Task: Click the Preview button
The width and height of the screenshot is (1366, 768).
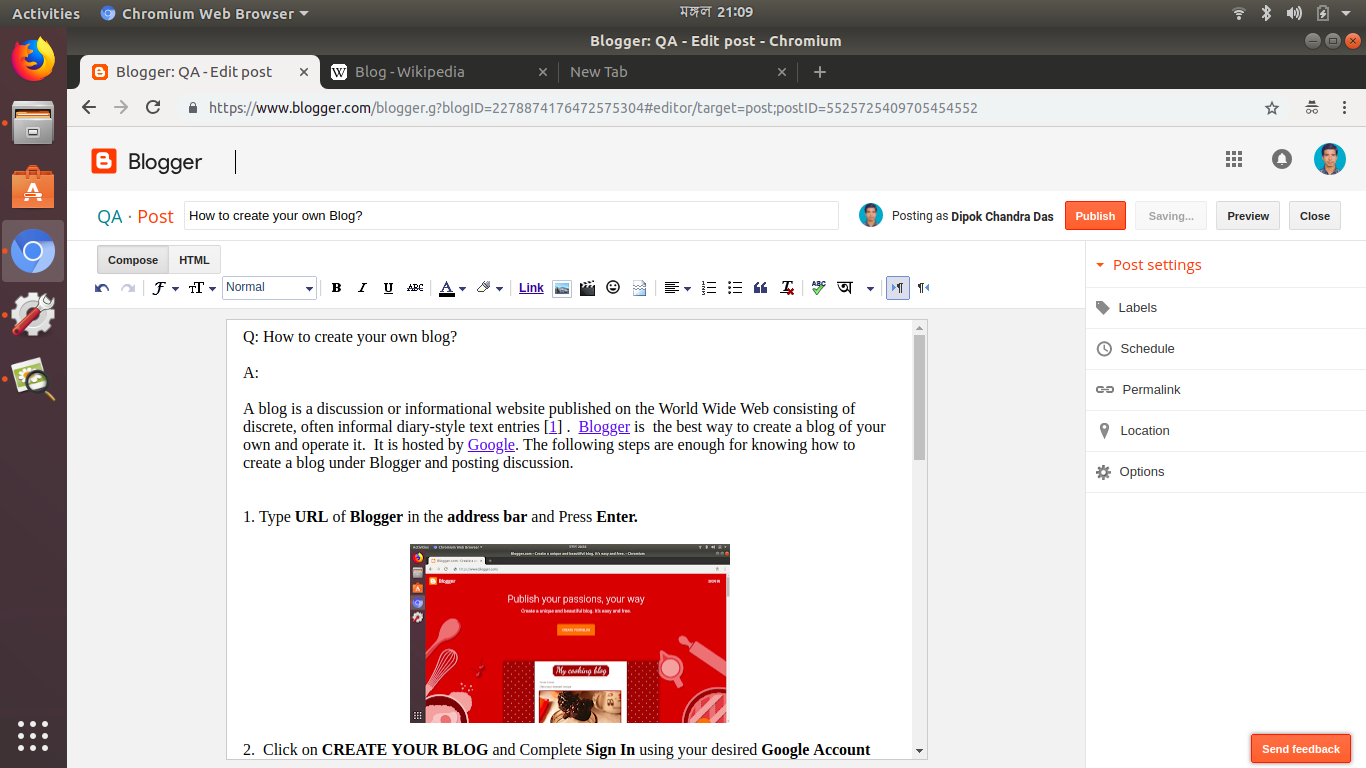Action: (1248, 216)
